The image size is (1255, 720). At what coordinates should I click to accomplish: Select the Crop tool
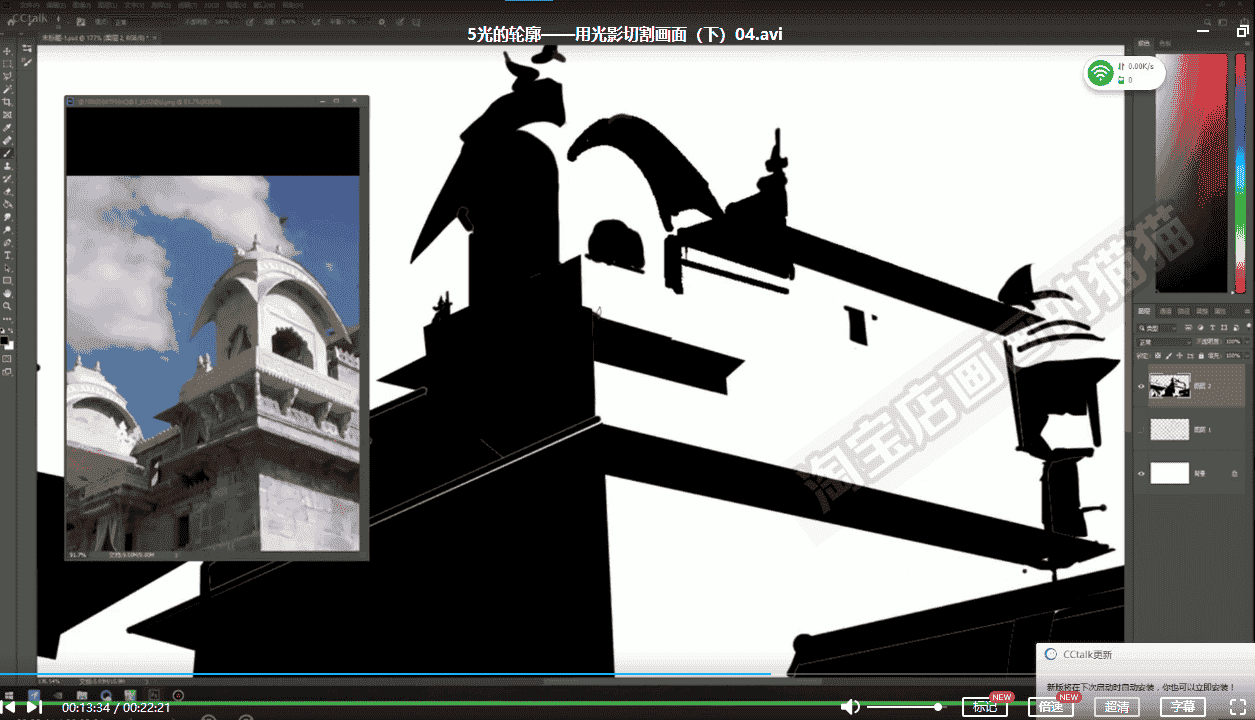(x=8, y=102)
